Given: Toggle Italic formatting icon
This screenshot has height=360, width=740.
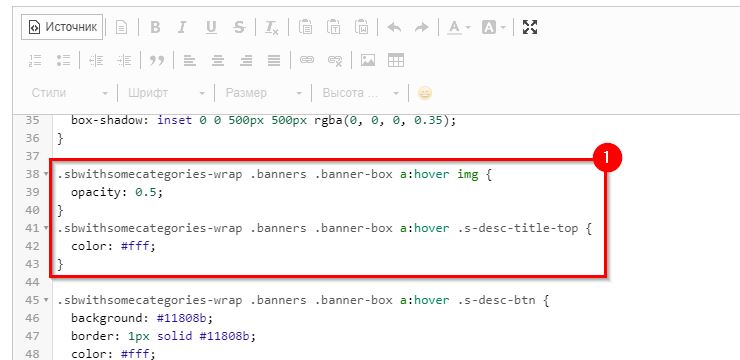Looking at the screenshot, I should [x=182, y=27].
